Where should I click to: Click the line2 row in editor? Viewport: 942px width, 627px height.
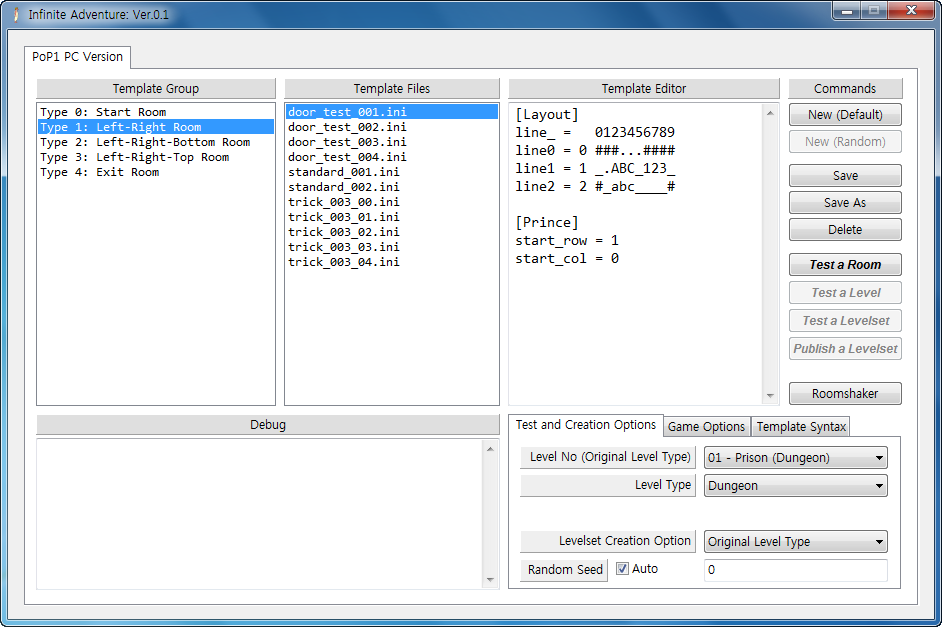[595, 186]
